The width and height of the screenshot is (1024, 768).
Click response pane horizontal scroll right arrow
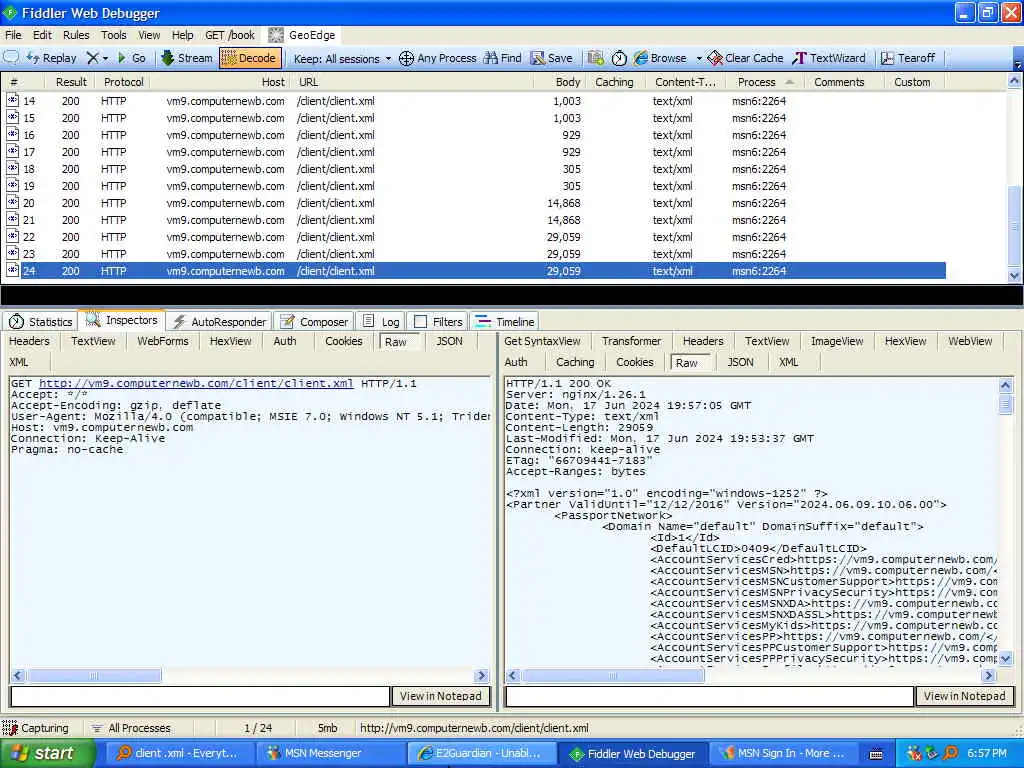point(988,675)
